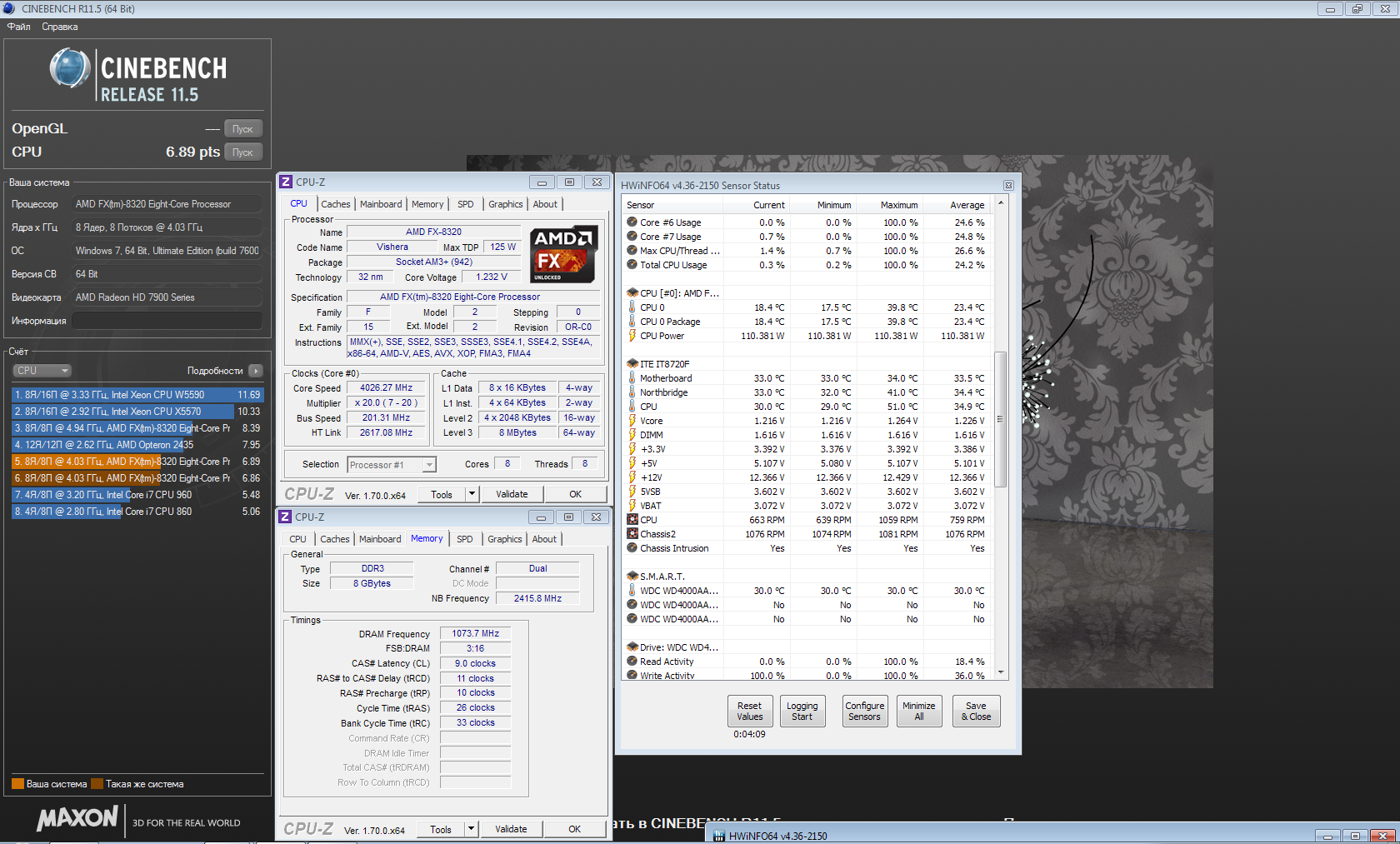The width and height of the screenshot is (1400, 844).
Task: Click the orange Ваша система legend swatch
Action: (x=17, y=784)
